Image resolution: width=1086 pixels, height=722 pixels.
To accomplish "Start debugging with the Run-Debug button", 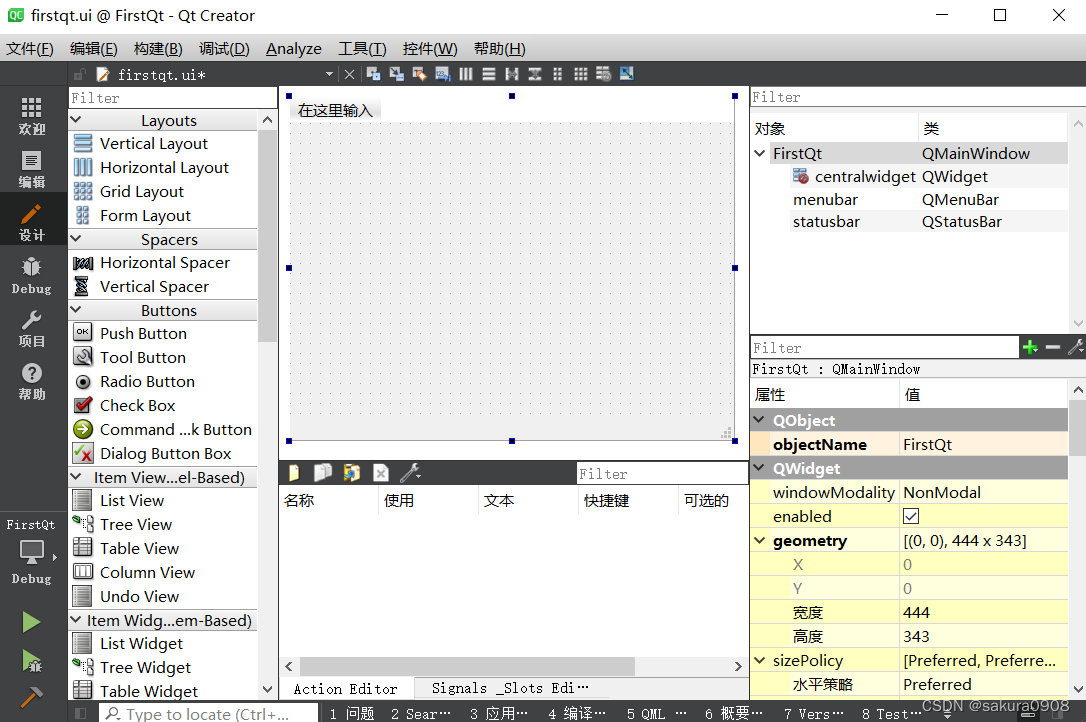I will pos(32,661).
